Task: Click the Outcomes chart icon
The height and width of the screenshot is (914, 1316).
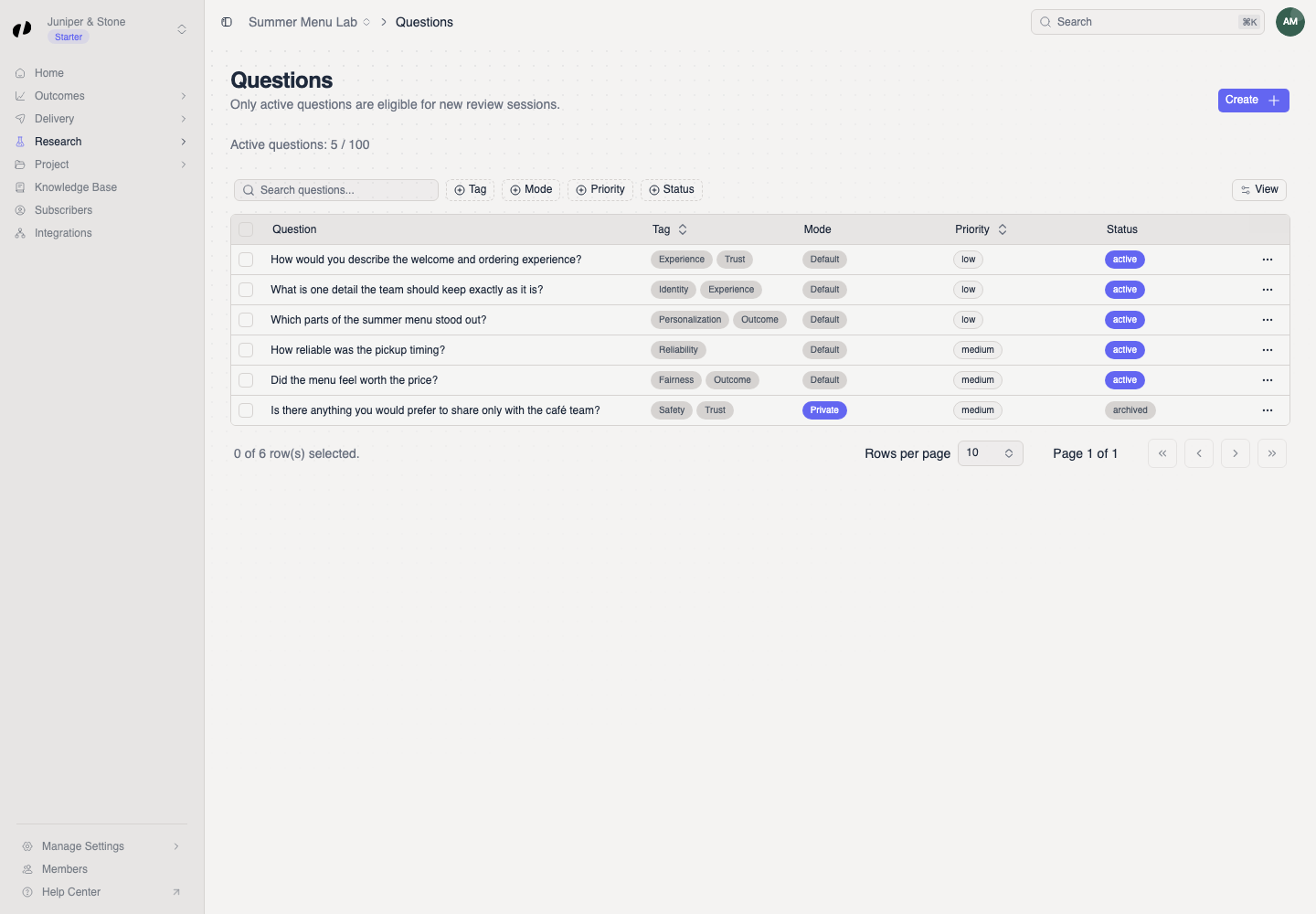Action: [x=20, y=96]
